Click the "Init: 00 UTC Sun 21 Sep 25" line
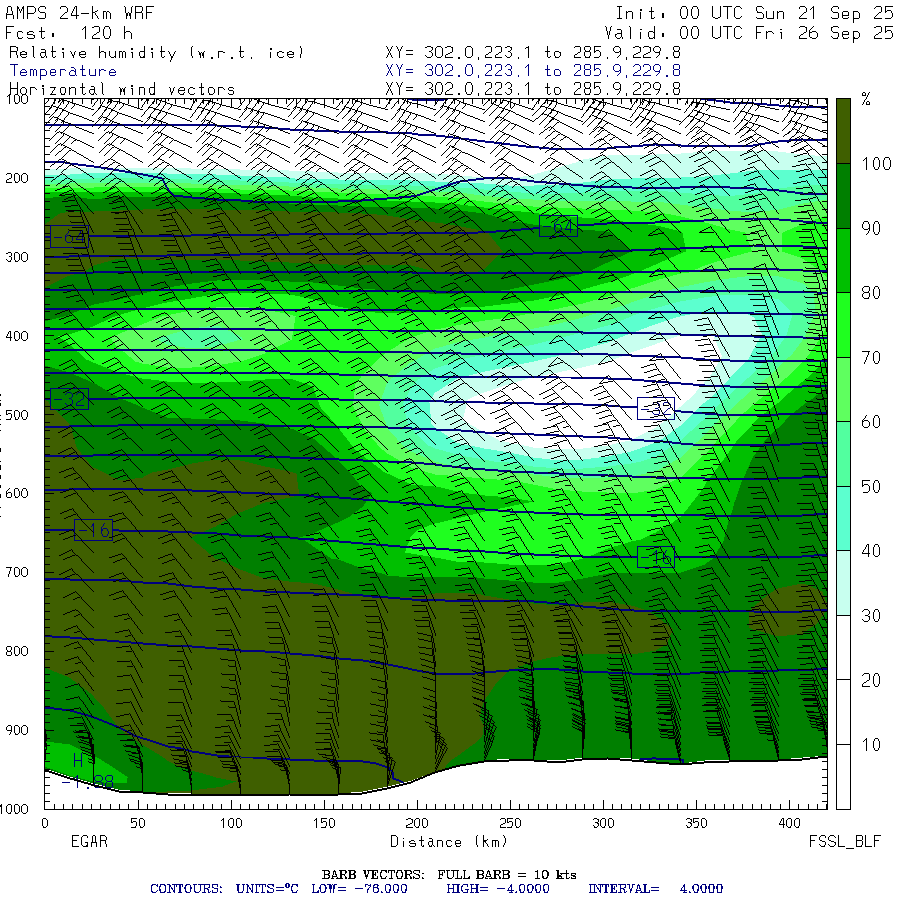Viewport: 900px width, 900px height. [x=754, y=13]
